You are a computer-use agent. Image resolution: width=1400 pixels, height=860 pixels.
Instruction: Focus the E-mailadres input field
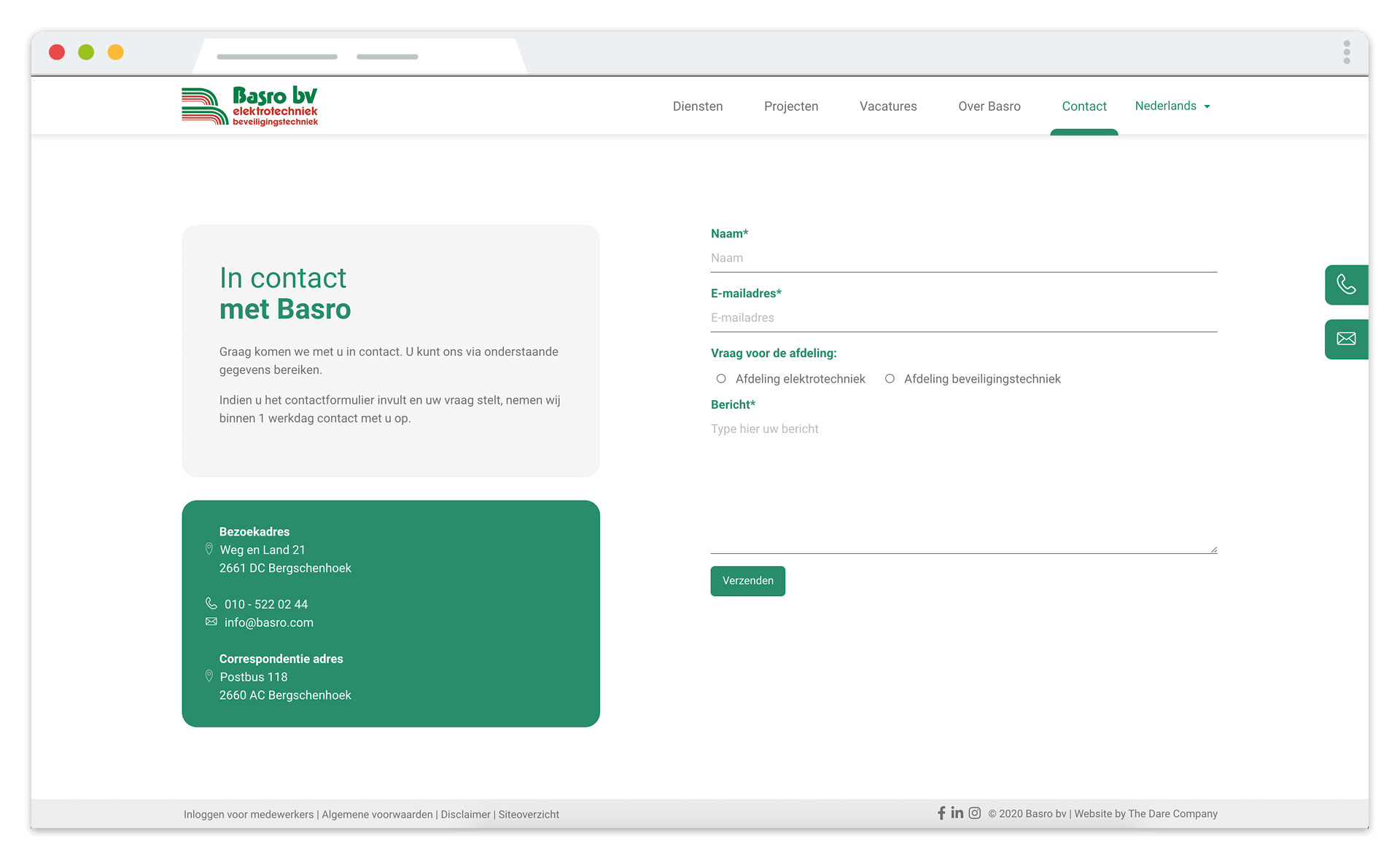pyautogui.click(x=964, y=318)
